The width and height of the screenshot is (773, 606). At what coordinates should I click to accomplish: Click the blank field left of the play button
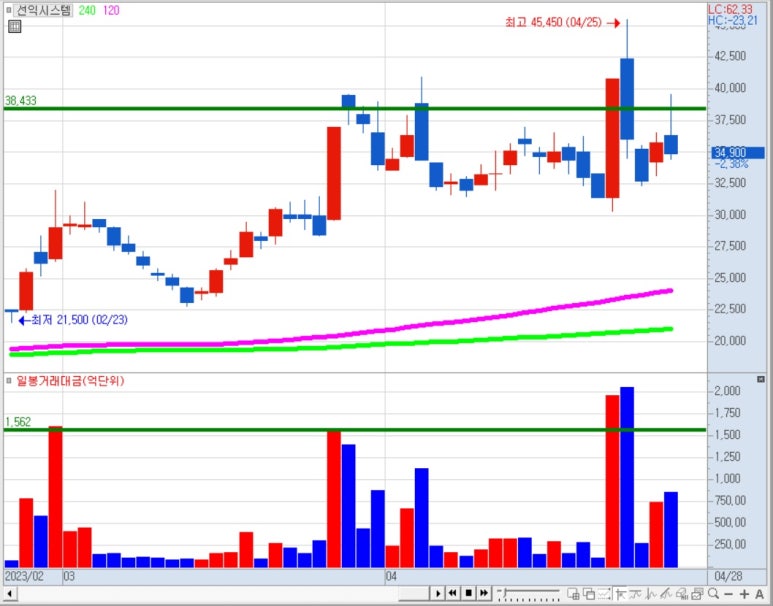coord(414,593)
